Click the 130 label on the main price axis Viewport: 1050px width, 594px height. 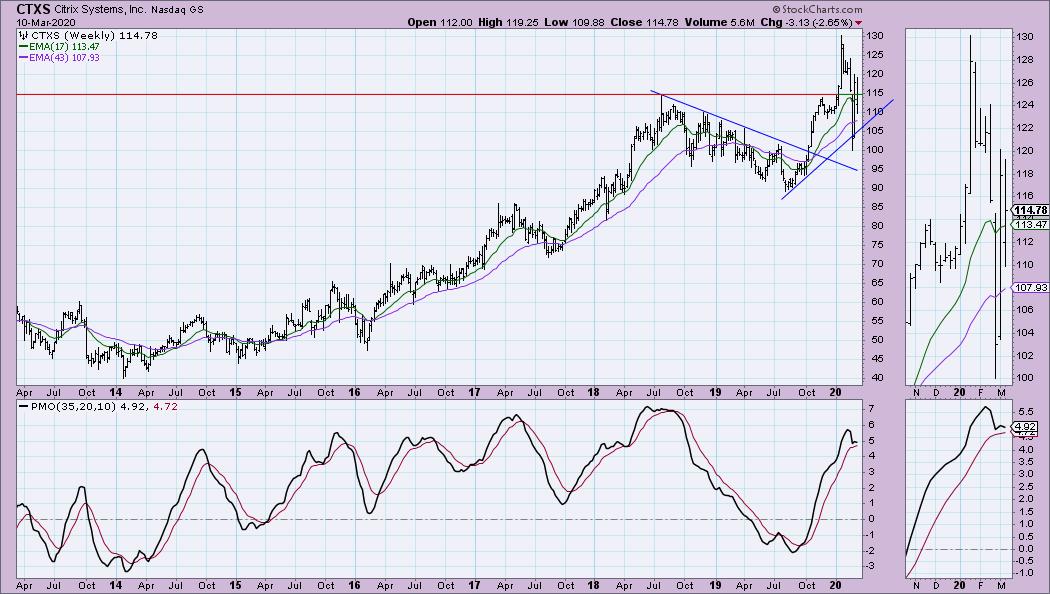[876, 36]
